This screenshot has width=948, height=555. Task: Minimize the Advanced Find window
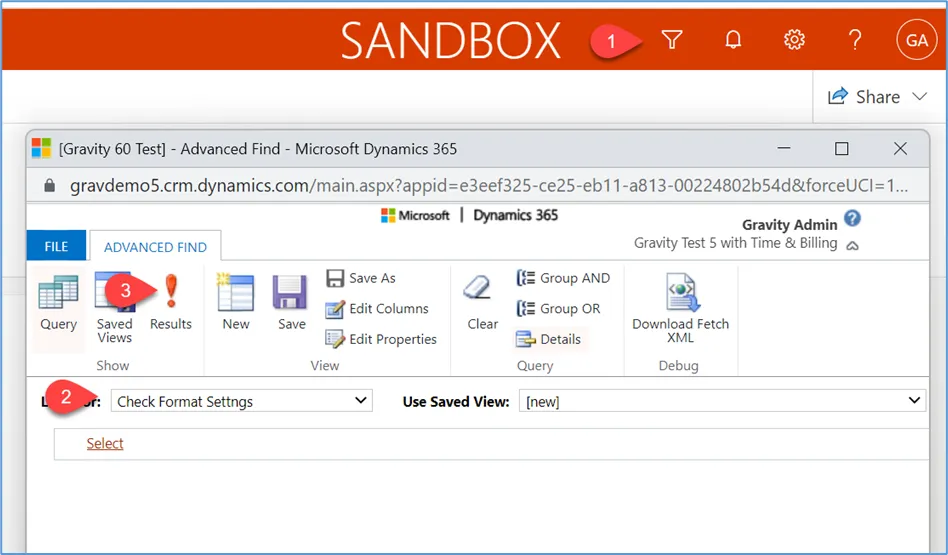pyautogui.click(x=784, y=148)
